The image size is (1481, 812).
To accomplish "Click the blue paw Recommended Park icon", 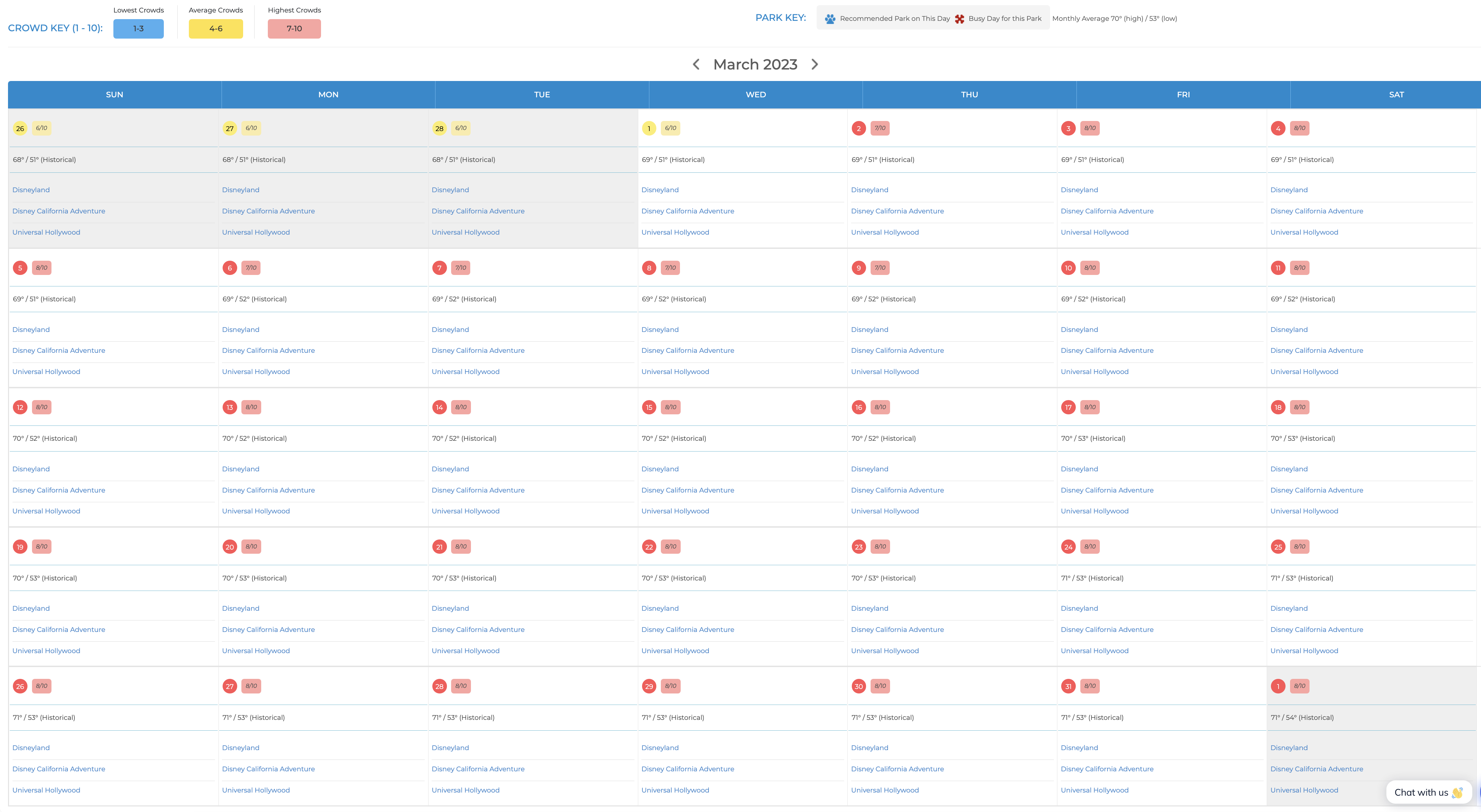I will [830, 19].
